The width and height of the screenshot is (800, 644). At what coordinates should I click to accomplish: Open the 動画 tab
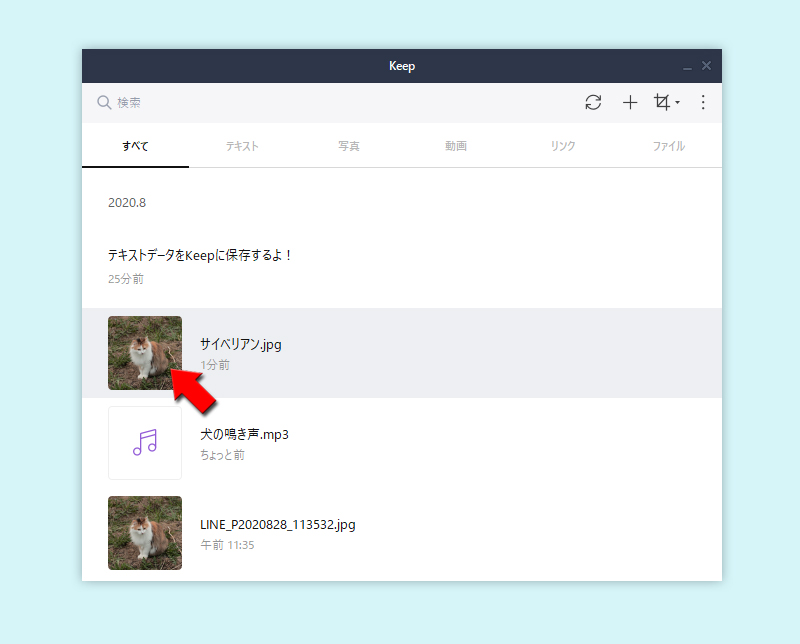(456, 145)
